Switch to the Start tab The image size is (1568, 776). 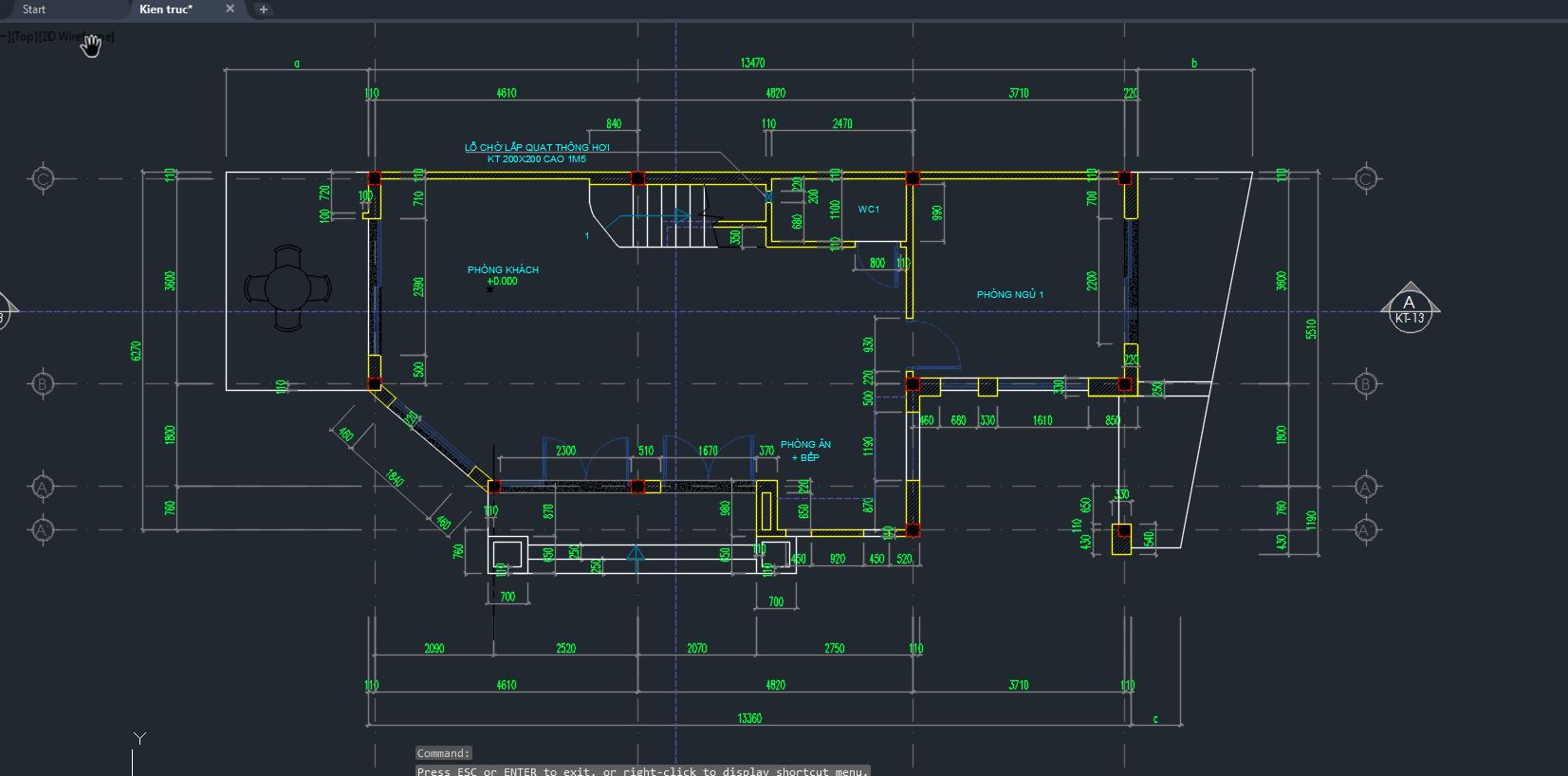tap(34, 9)
